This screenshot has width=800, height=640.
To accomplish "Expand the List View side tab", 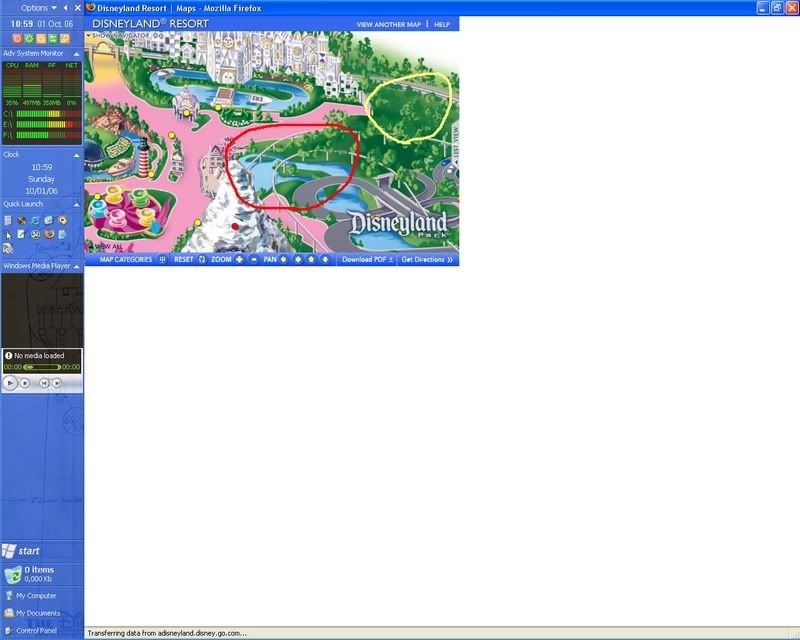I will click(455, 145).
